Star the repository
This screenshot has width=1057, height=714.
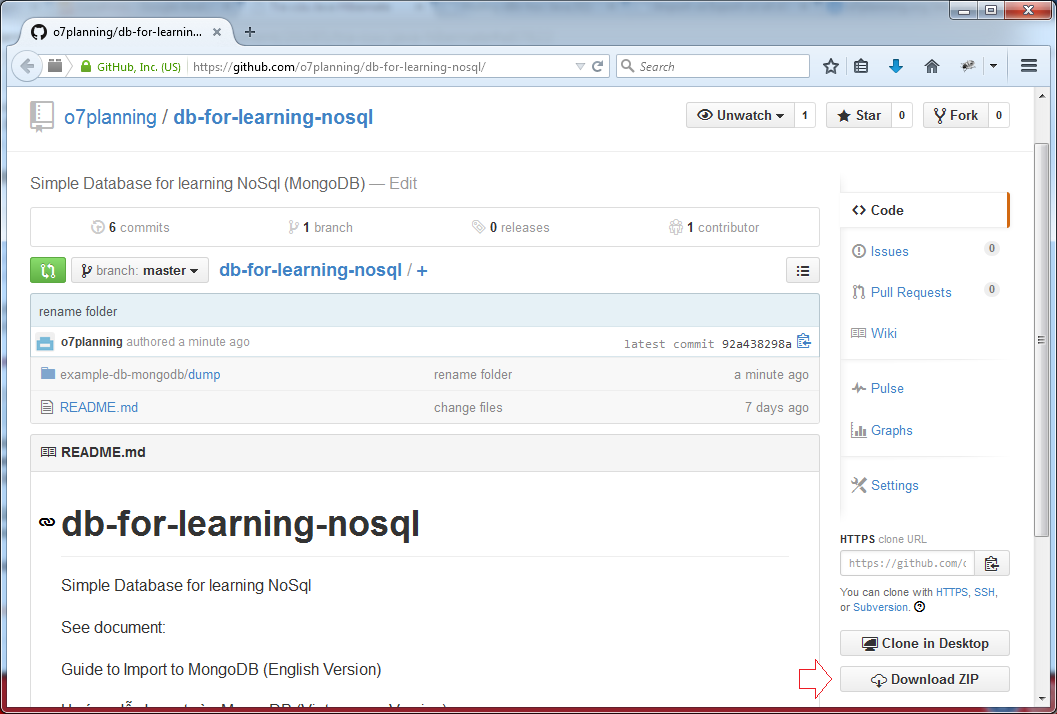(x=859, y=115)
